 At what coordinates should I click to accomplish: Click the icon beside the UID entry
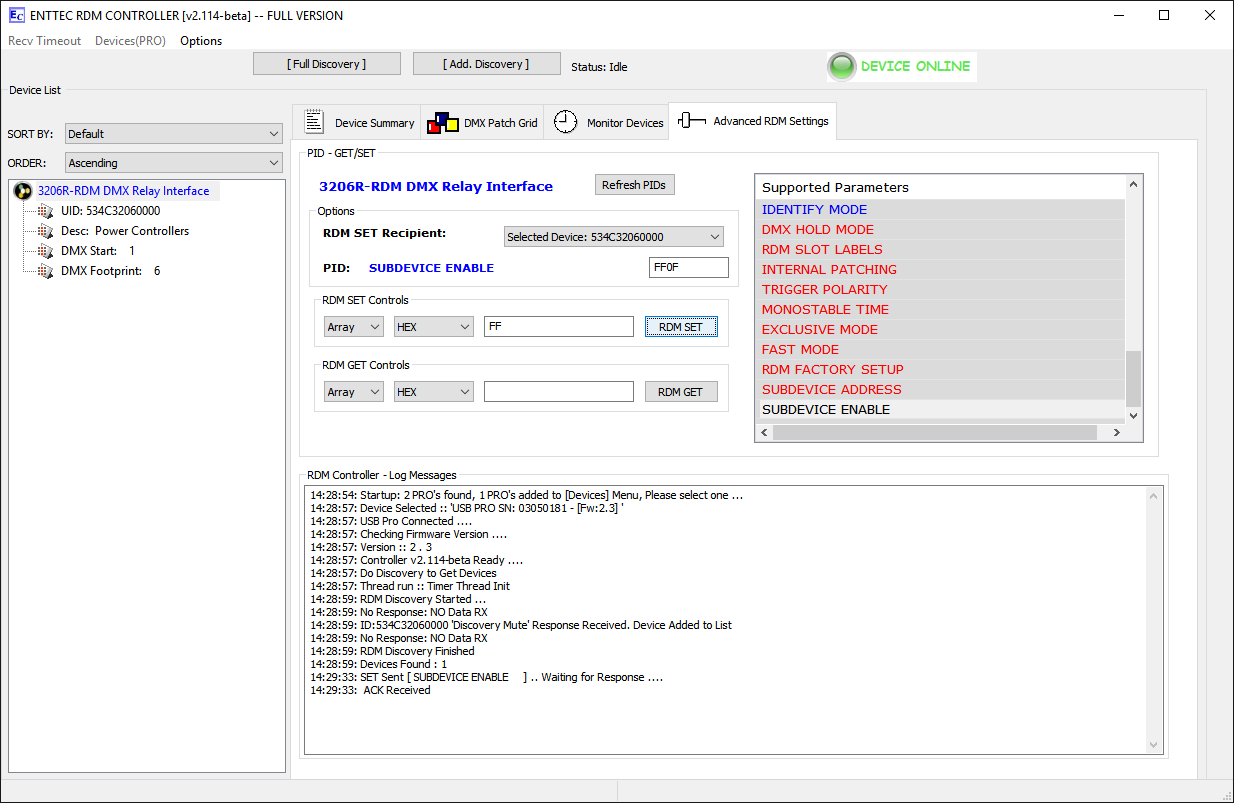(45, 211)
